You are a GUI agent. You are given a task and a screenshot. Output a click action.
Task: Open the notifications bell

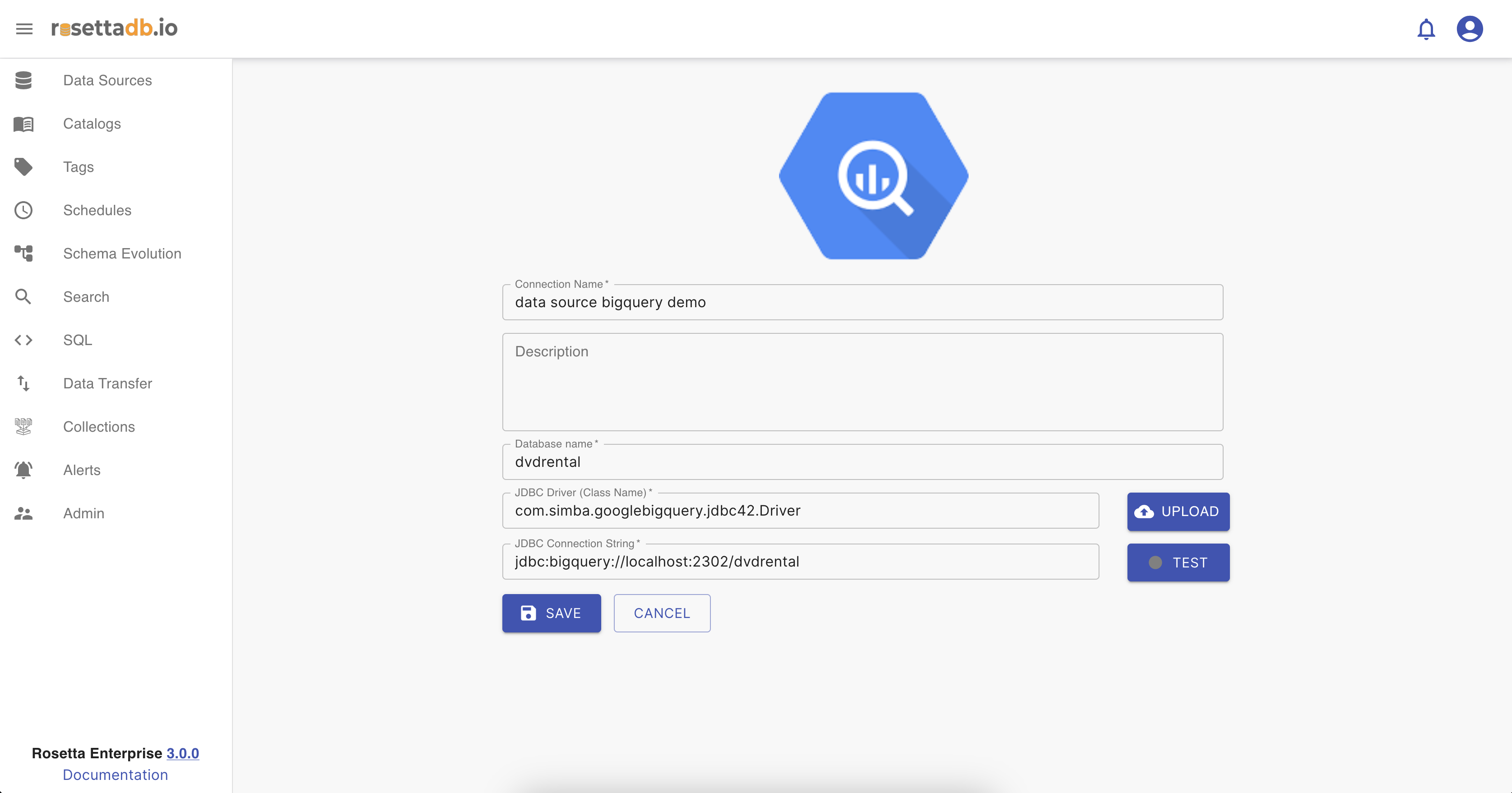click(x=1426, y=29)
